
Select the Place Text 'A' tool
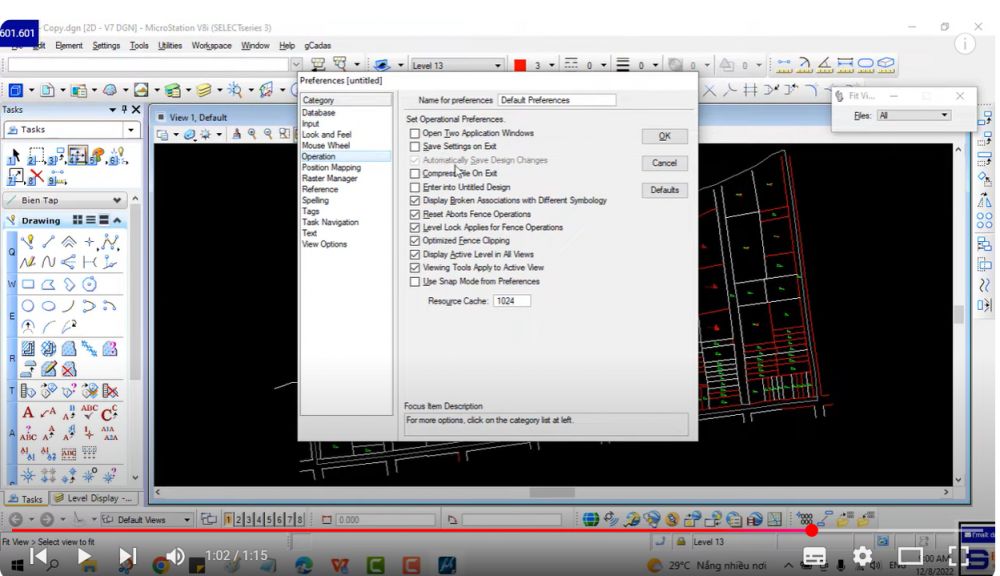coord(27,412)
